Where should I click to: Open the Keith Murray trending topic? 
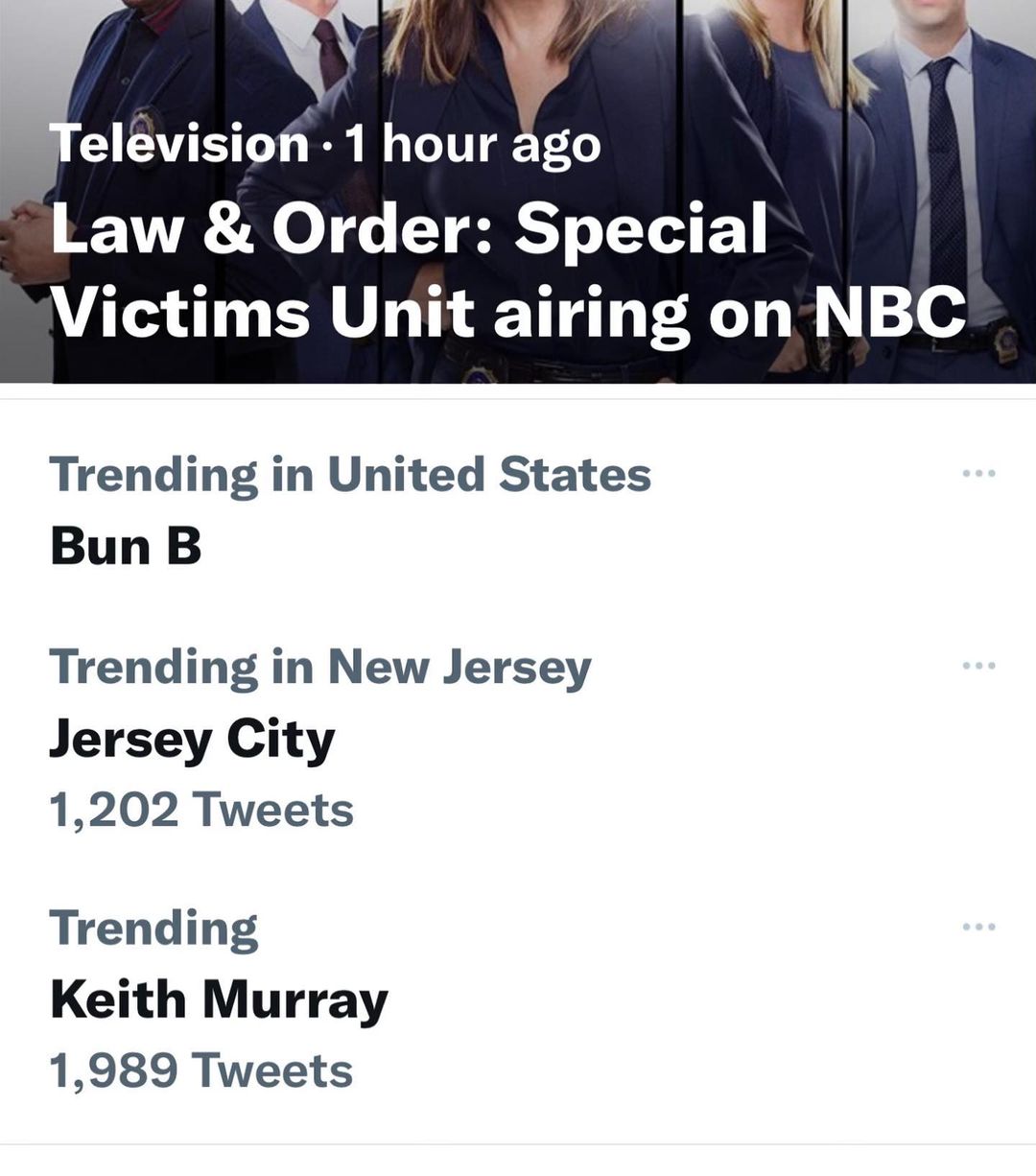[x=219, y=1000]
